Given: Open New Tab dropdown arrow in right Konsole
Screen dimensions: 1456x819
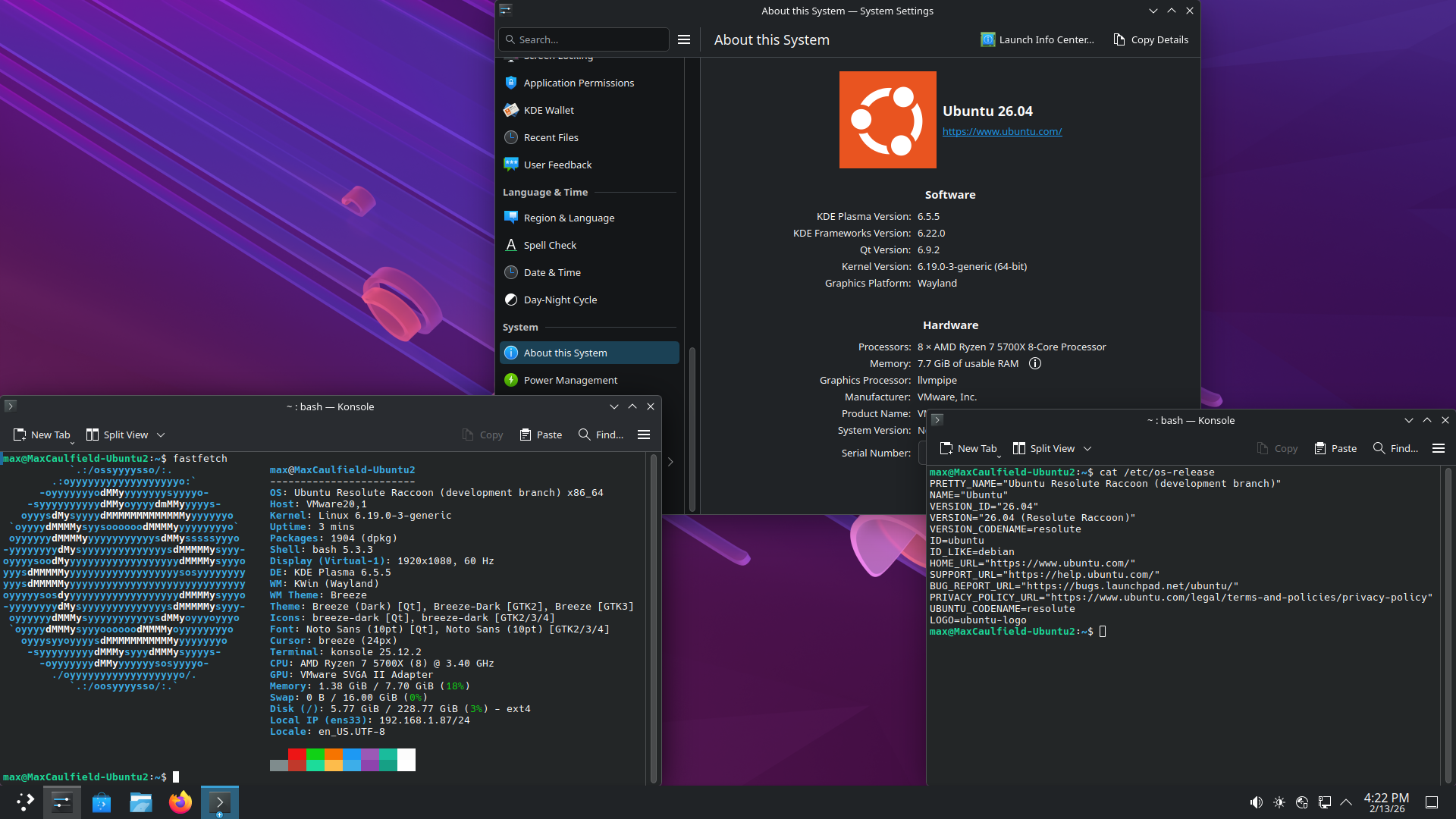Looking at the screenshot, I should [999, 456].
